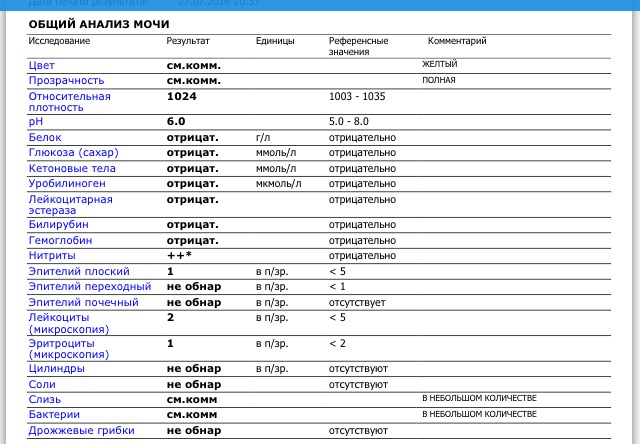Click the Бактерии link
640x444 pixels.
pos(54,414)
